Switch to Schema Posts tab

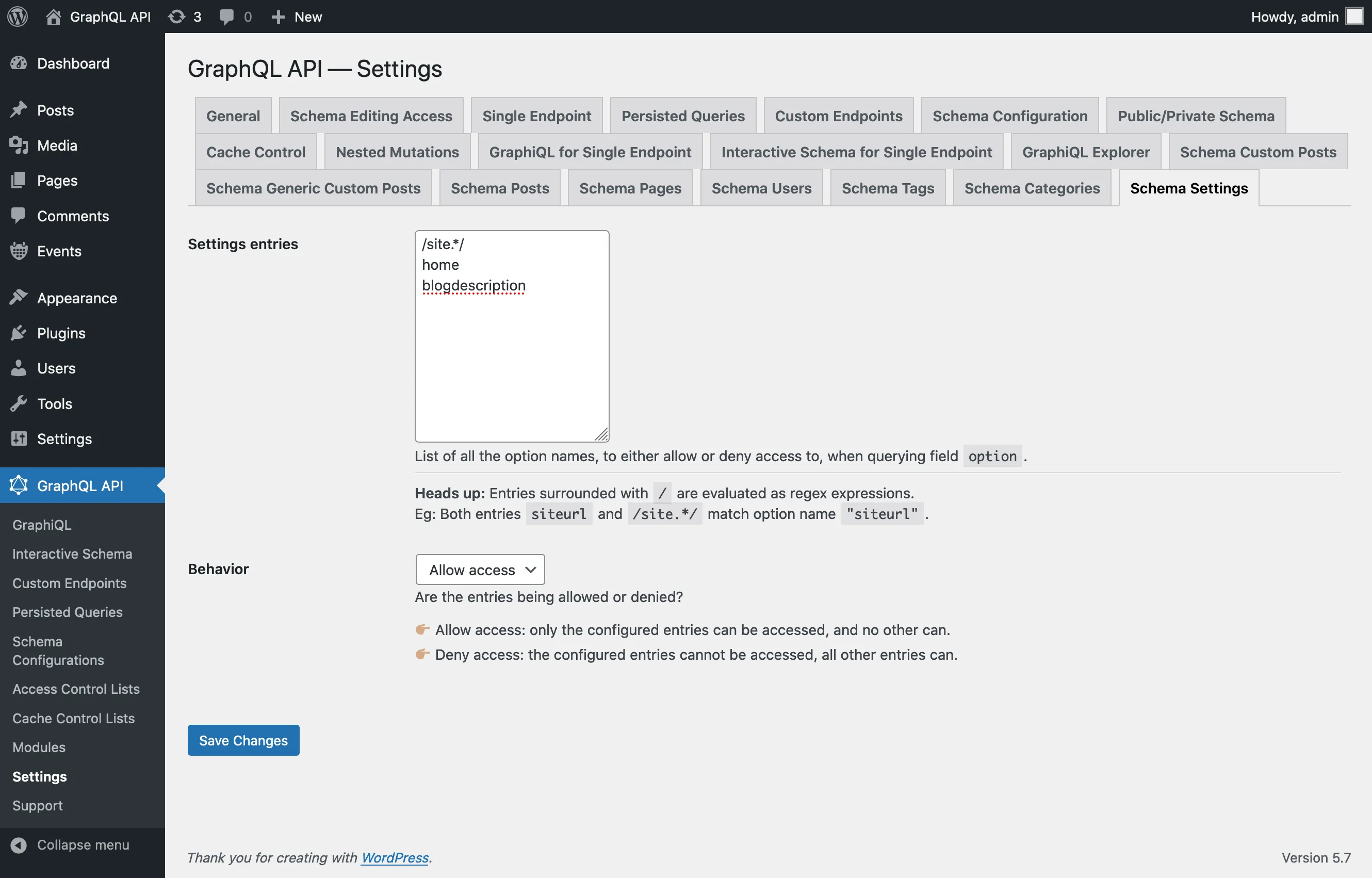pos(500,188)
